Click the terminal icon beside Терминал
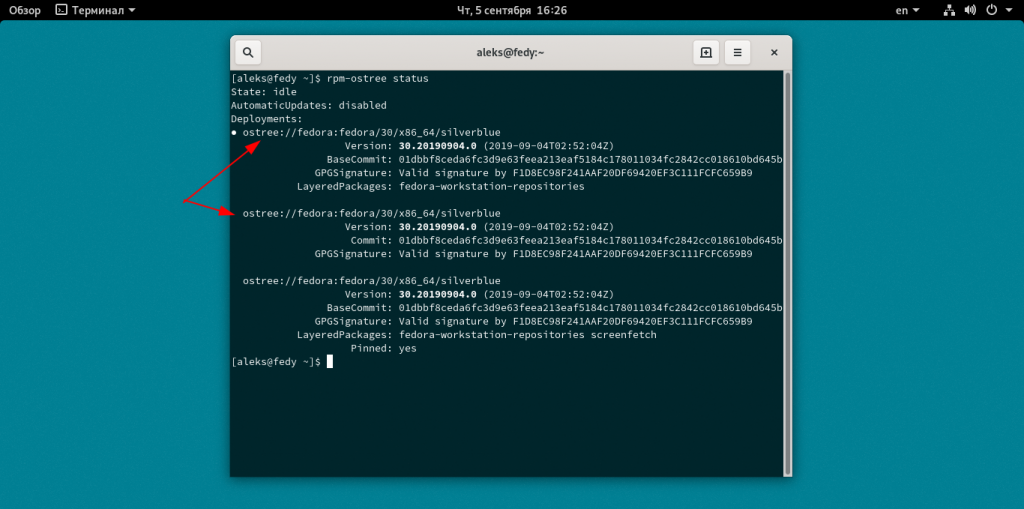Image resolution: width=1024 pixels, height=509 pixels. 62,10
